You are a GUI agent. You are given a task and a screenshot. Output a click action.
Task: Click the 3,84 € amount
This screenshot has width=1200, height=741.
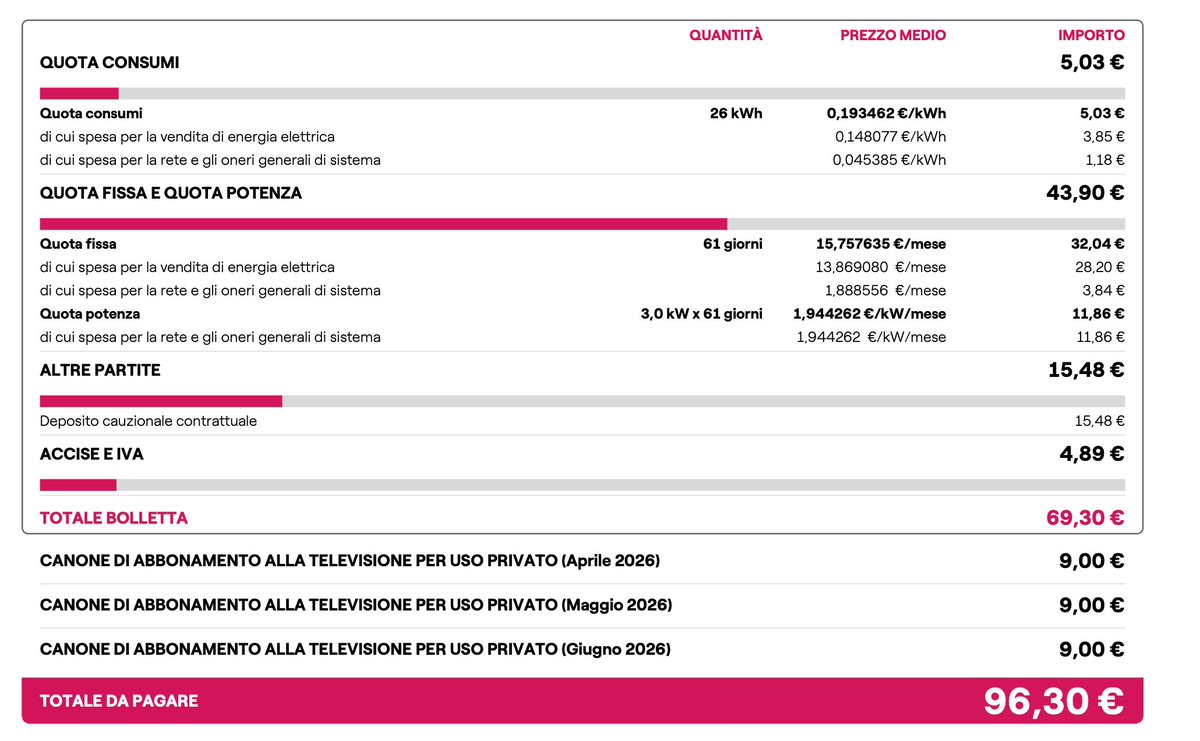pyautogui.click(x=1105, y=291)
